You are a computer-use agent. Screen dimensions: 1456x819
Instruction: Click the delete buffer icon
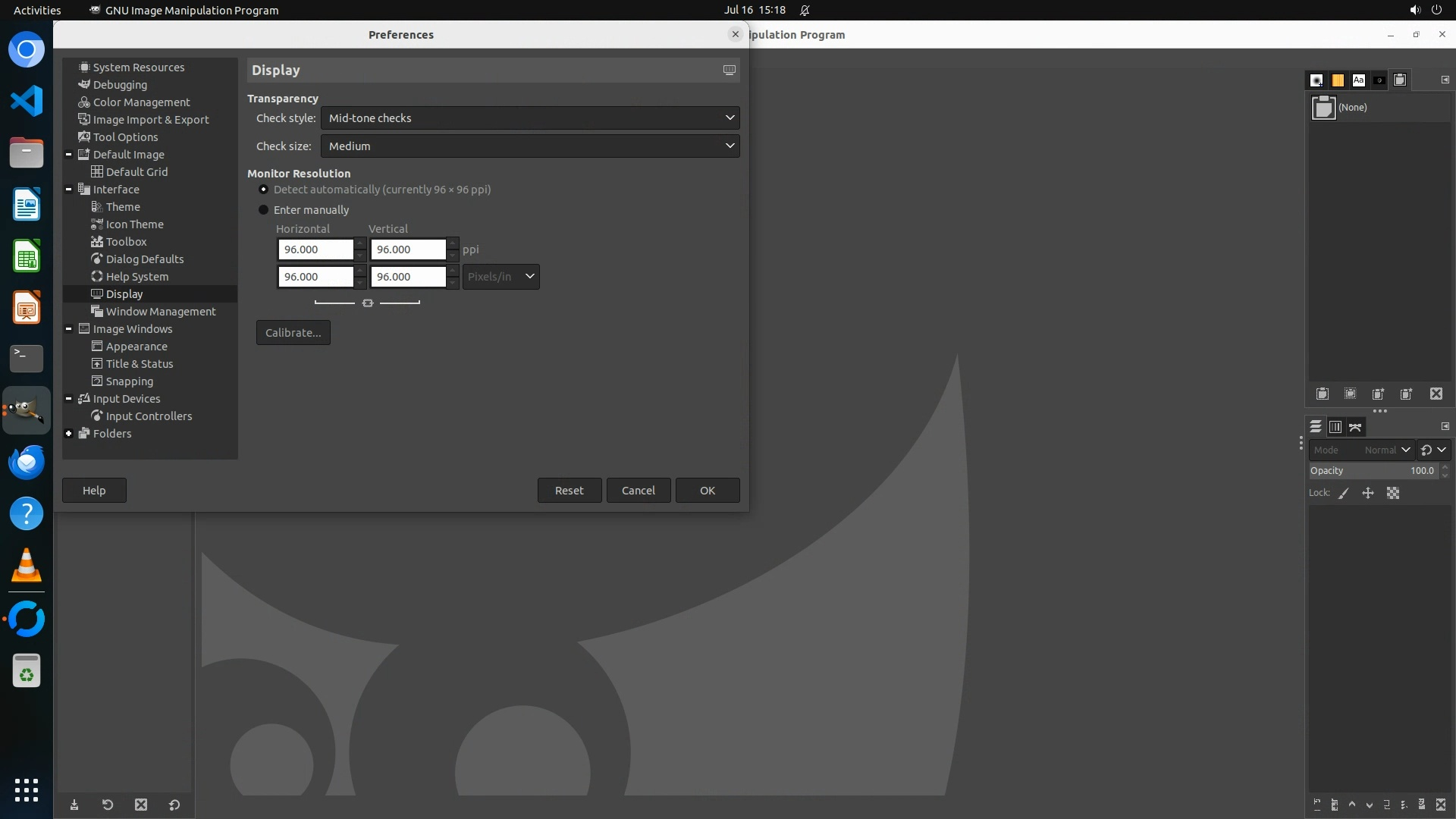[1436, 394]
